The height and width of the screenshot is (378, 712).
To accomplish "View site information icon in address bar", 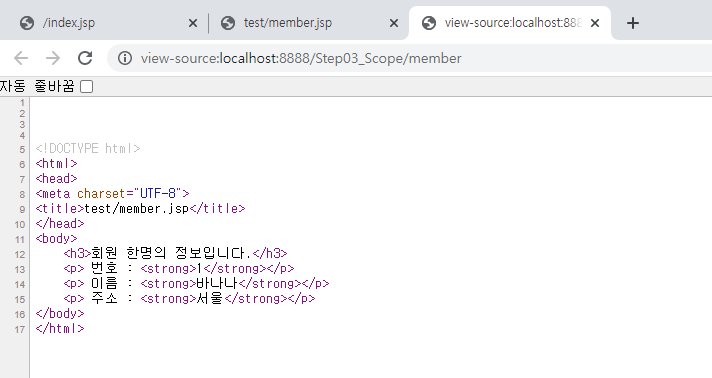I will (125, 58).
